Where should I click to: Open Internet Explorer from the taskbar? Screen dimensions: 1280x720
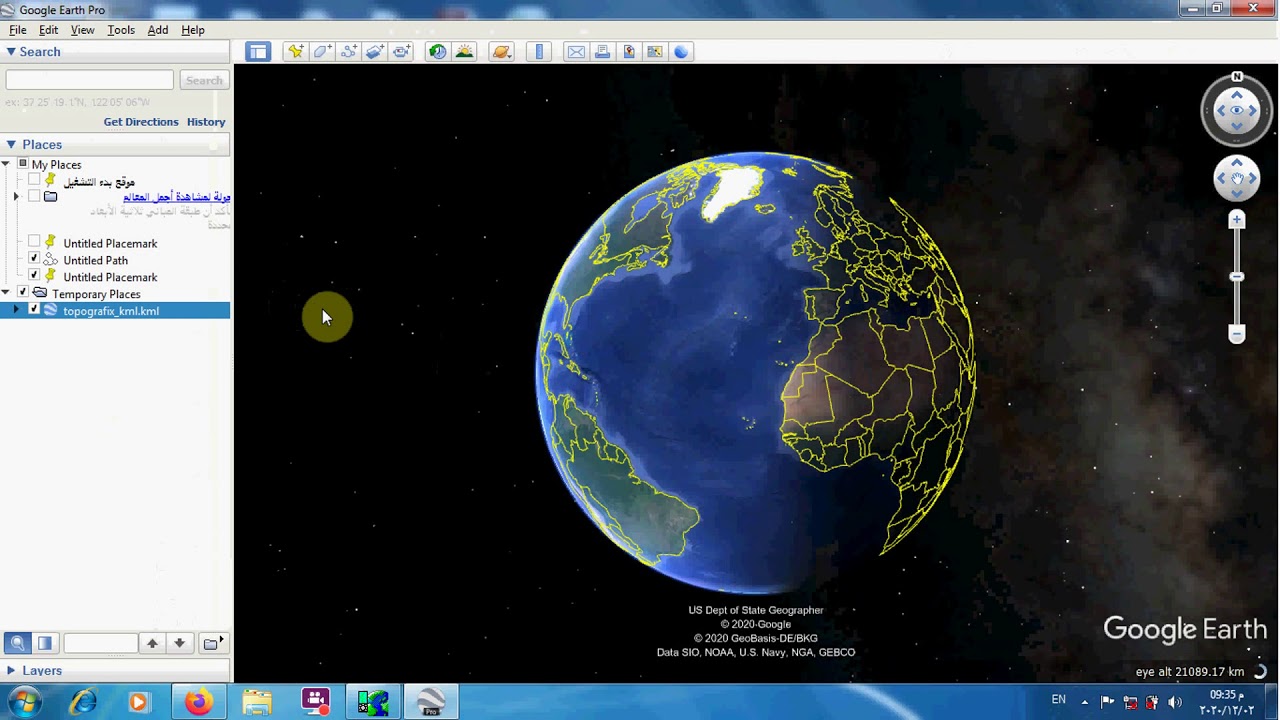tap(82, 702)
